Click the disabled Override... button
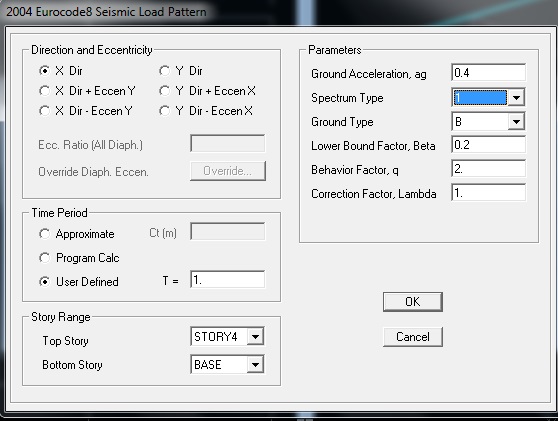 coord(228,171)
